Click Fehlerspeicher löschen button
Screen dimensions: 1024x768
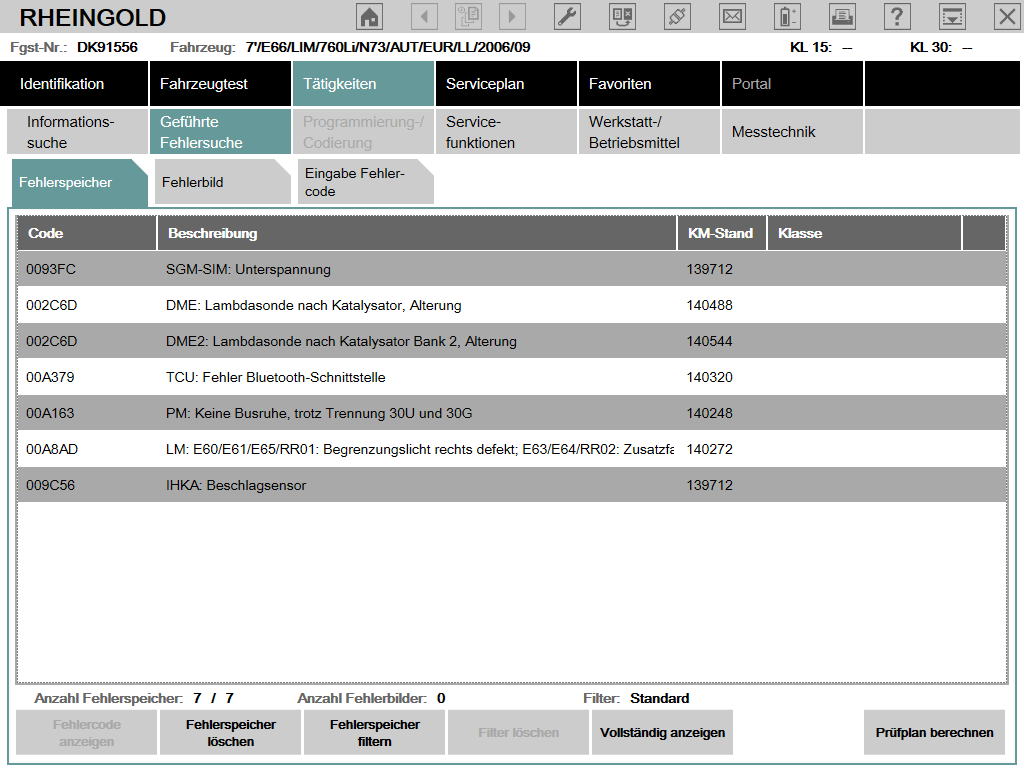231,733
